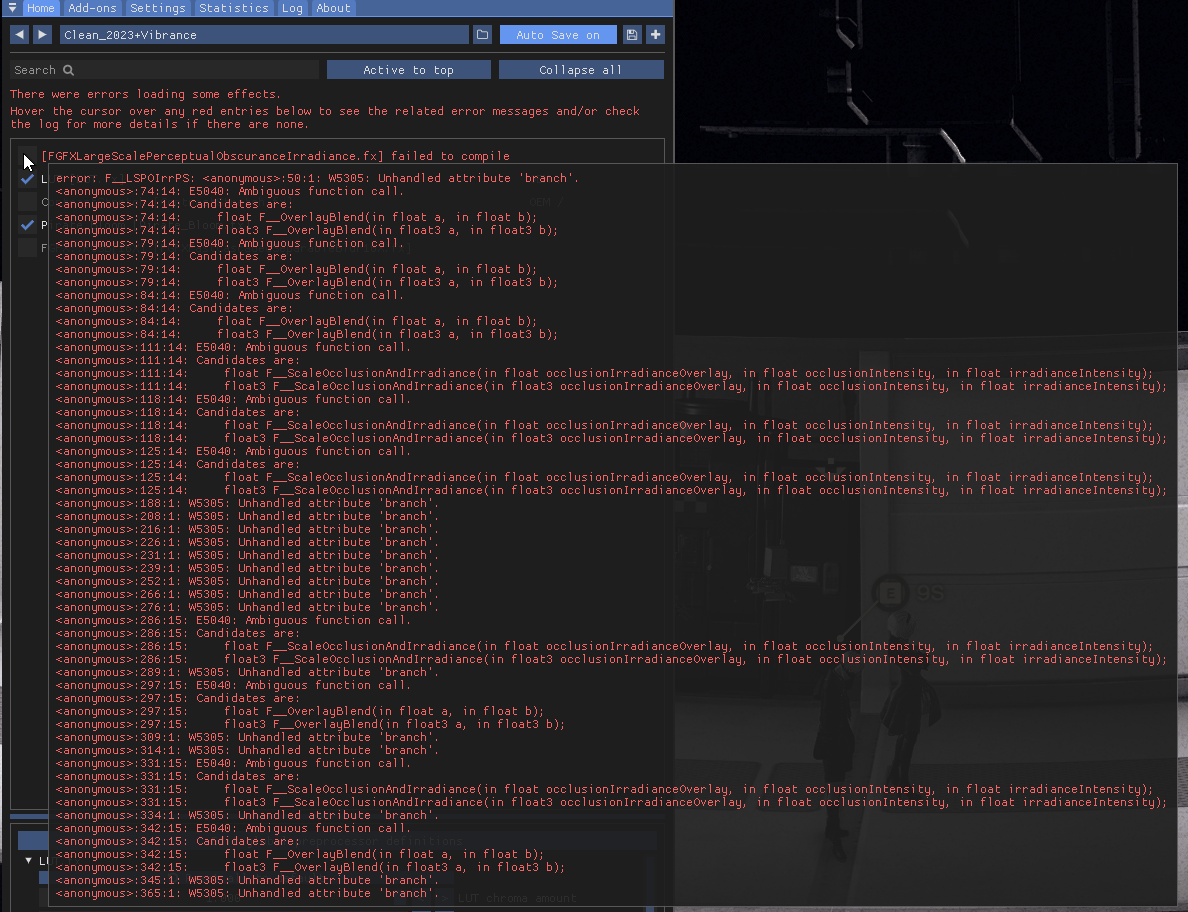Focus the effect Search field
The image size is (1188, 912).
click(x=164, y=70)
